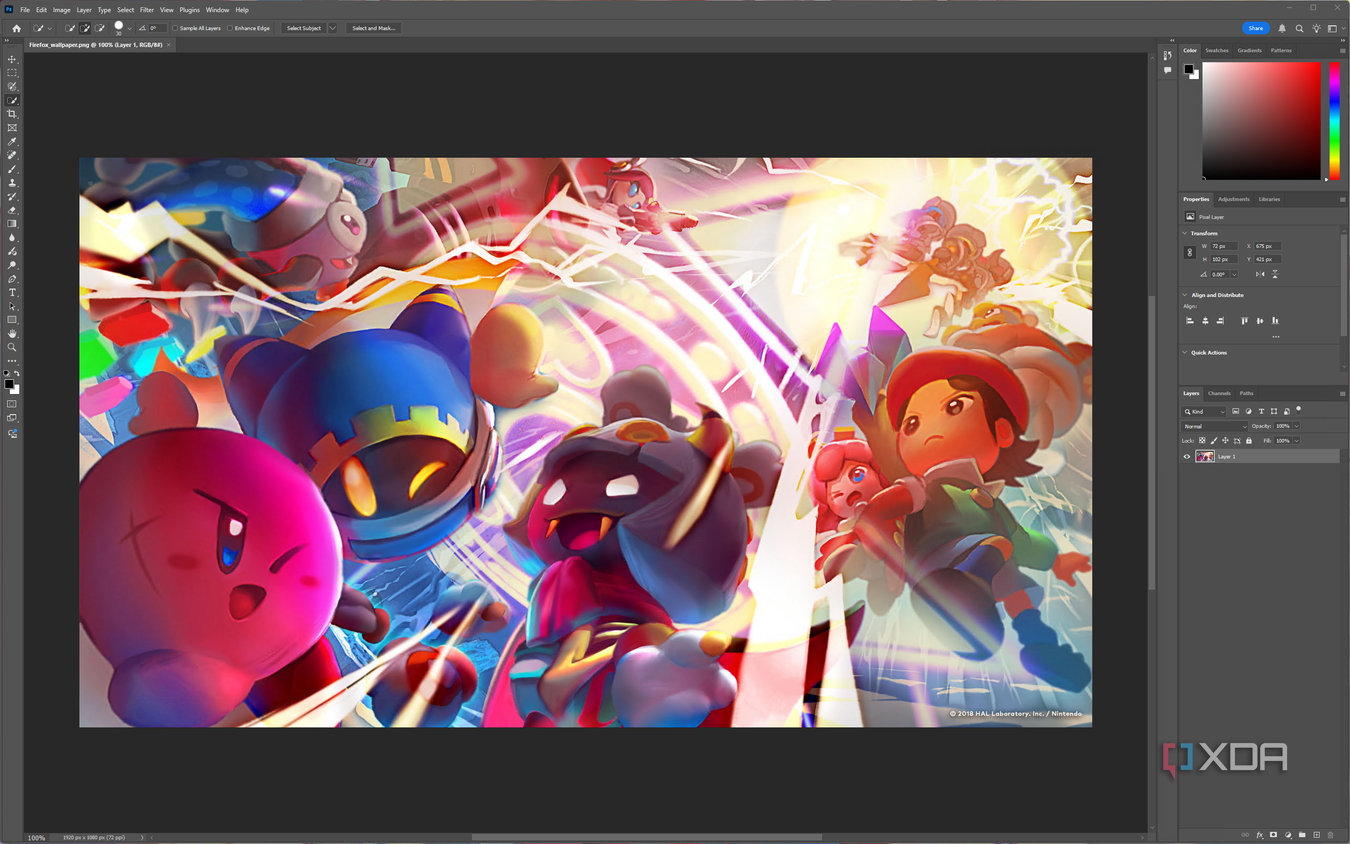Select the Quick Selection tool in toolbox

coord(12,101)
